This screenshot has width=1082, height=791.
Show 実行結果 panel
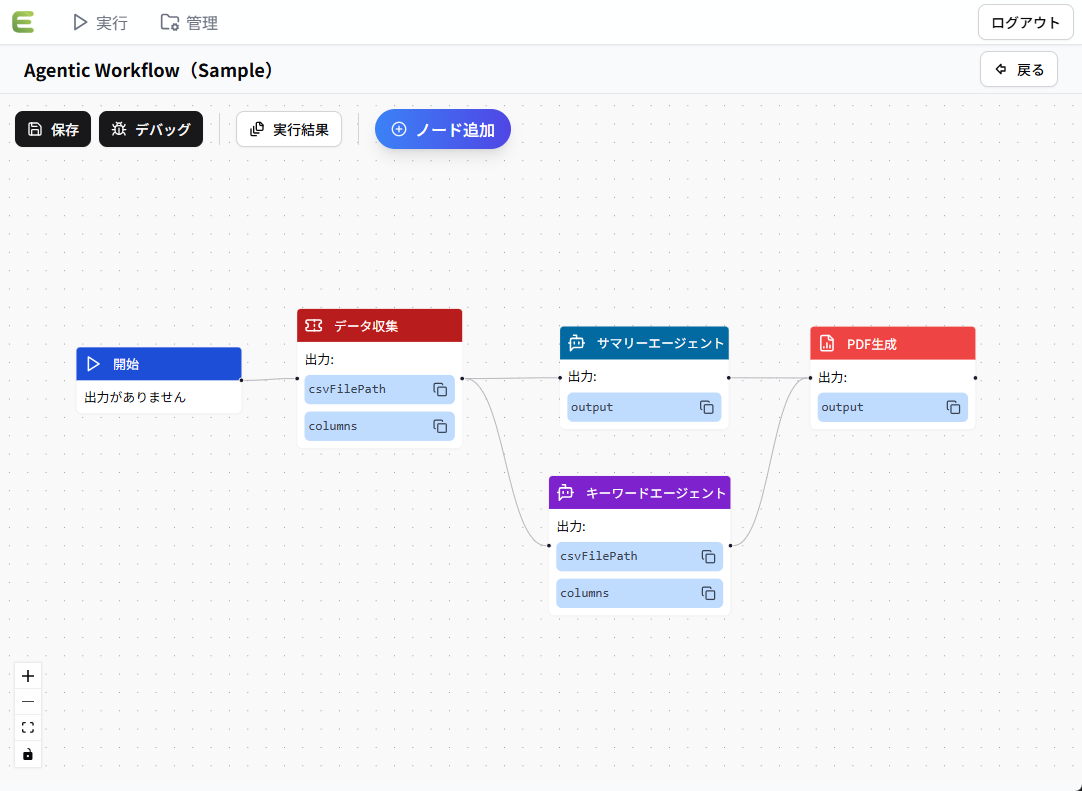click(289, 129)
